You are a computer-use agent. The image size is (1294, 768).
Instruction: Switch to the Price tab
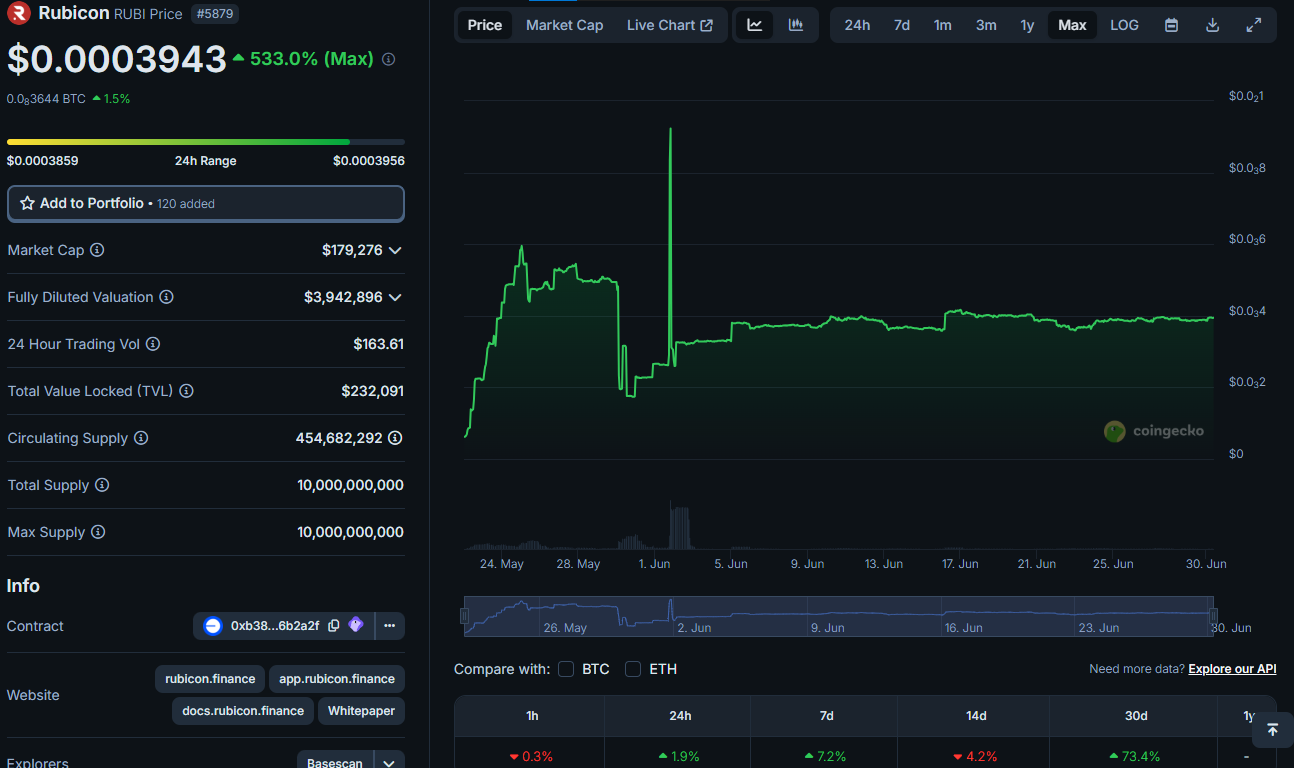coord(485,25)
